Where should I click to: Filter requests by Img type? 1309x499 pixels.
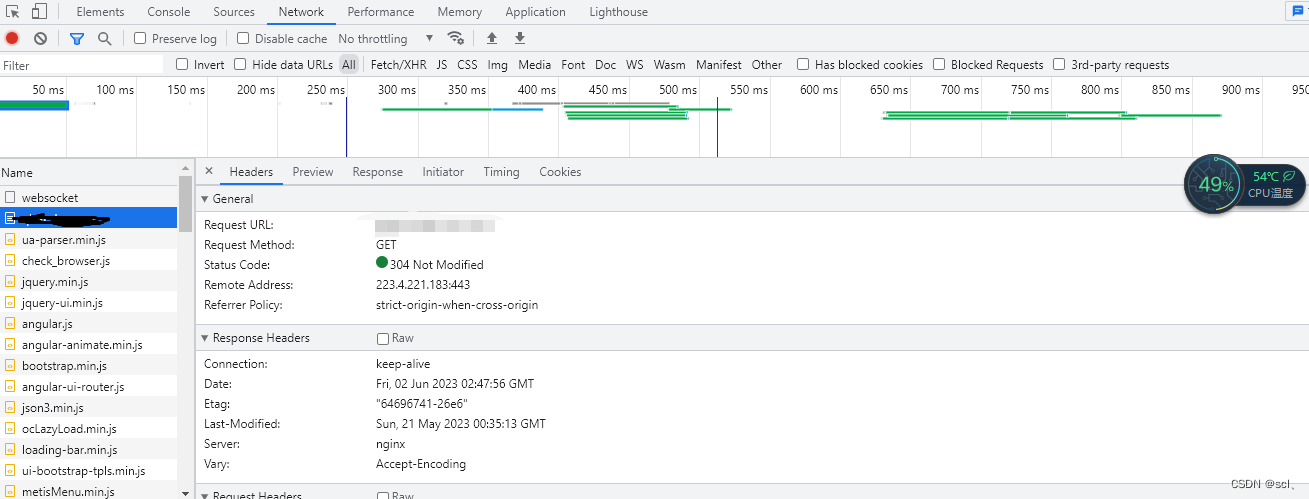[x=497, y=64]
